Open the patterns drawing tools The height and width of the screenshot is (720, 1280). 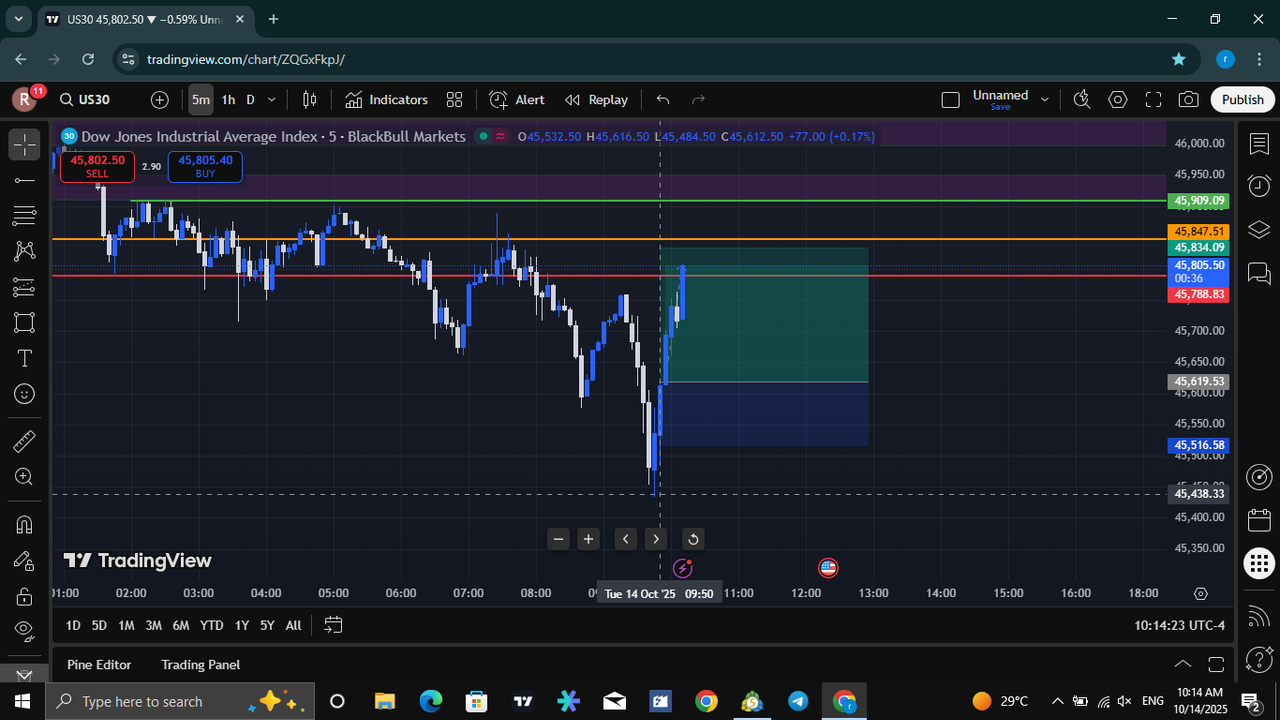[x=25, y=251]
